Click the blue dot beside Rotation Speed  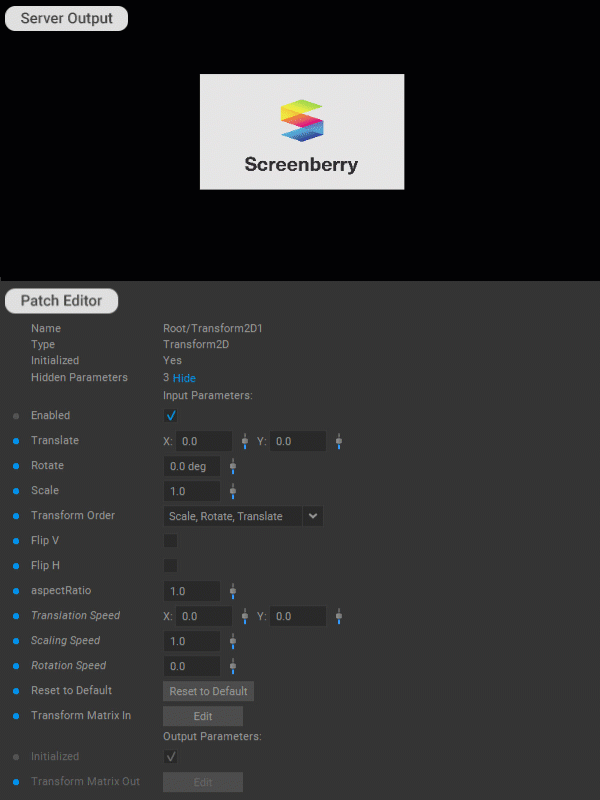[x=16, y=666]
